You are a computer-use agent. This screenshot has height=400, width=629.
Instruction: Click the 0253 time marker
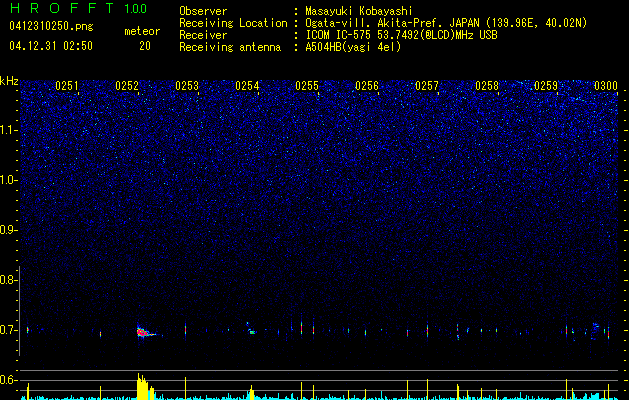[187, 86]
